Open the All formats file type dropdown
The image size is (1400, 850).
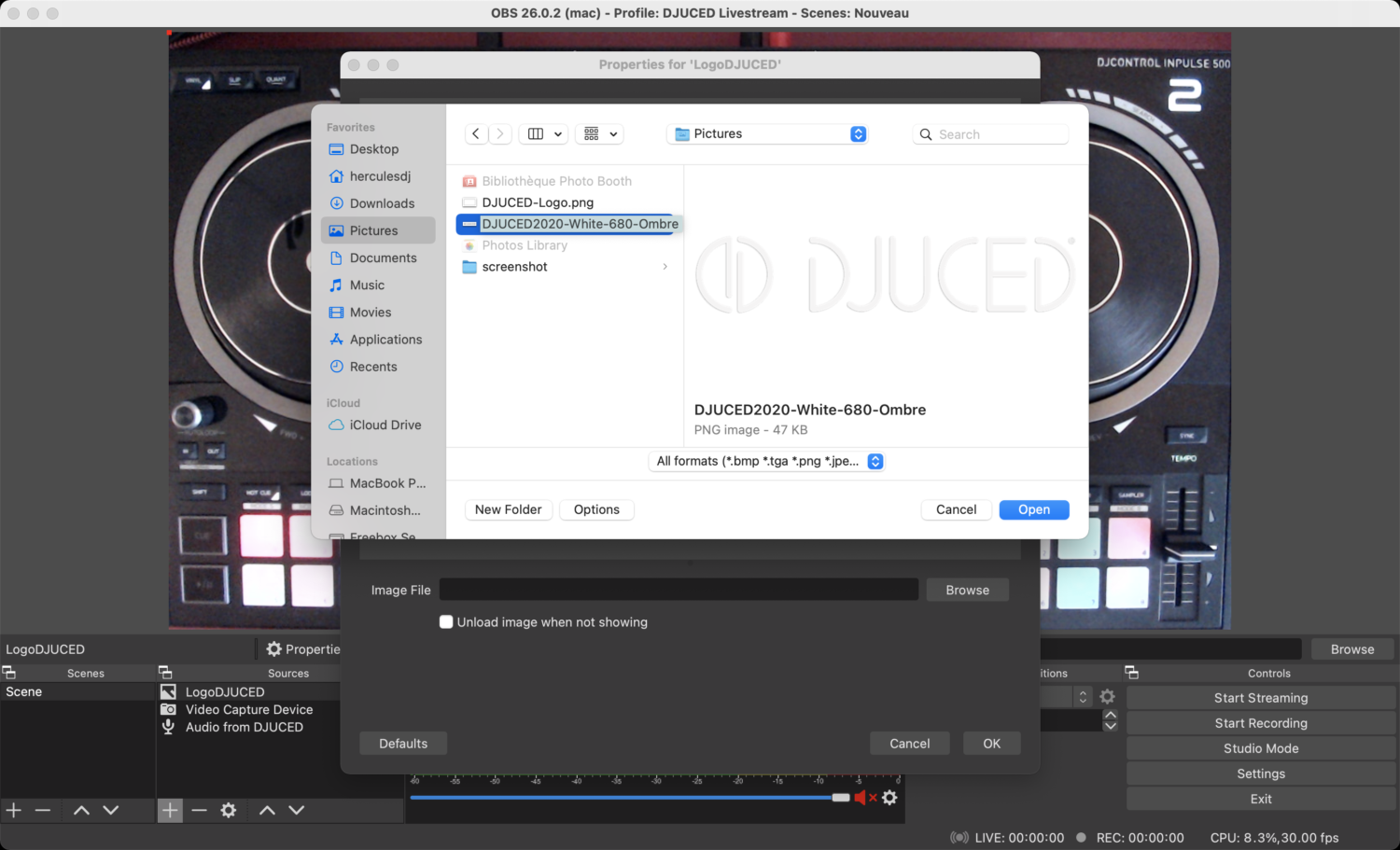767,461
